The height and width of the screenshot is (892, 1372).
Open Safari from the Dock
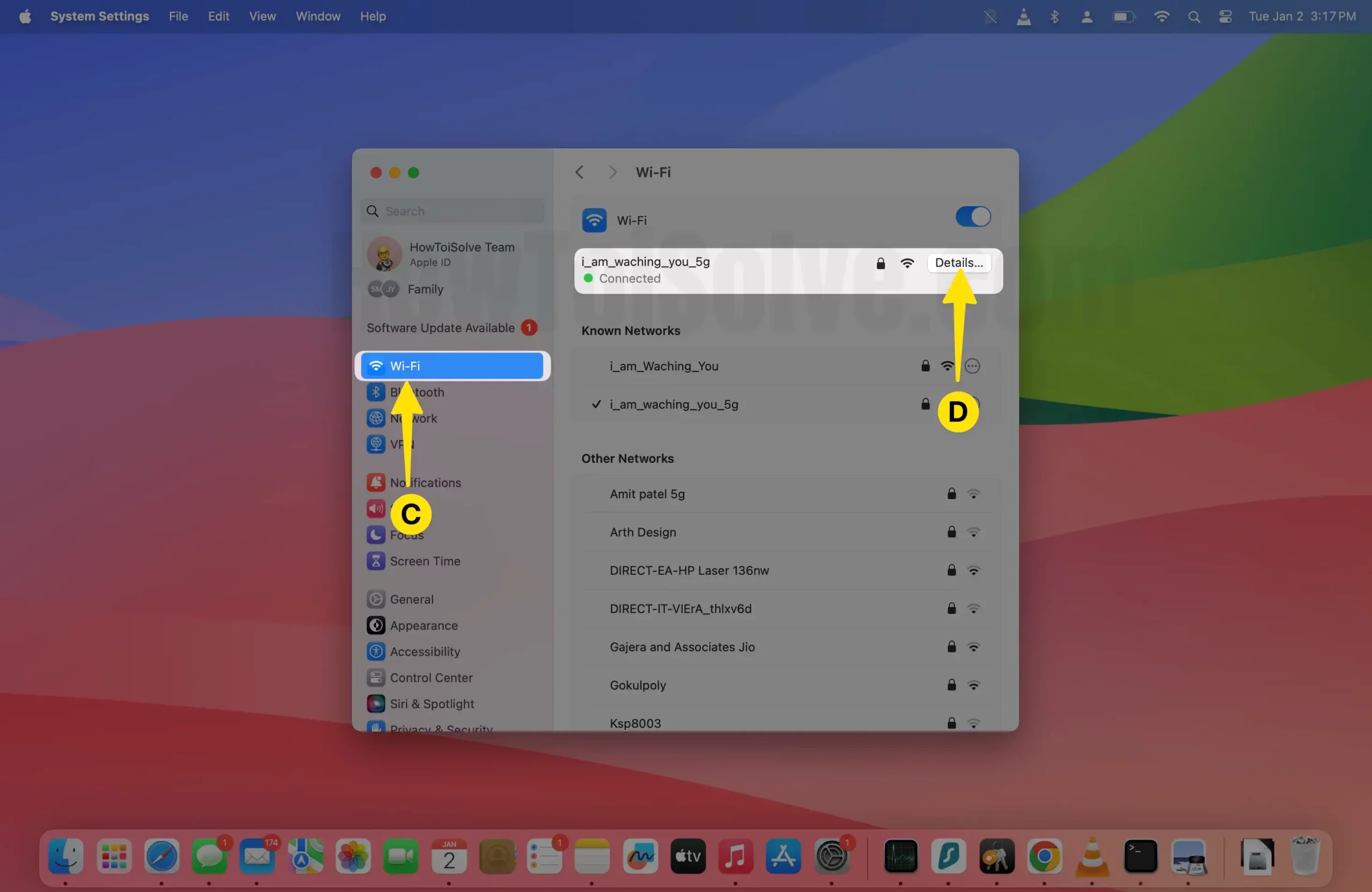(x=161, y=856)
